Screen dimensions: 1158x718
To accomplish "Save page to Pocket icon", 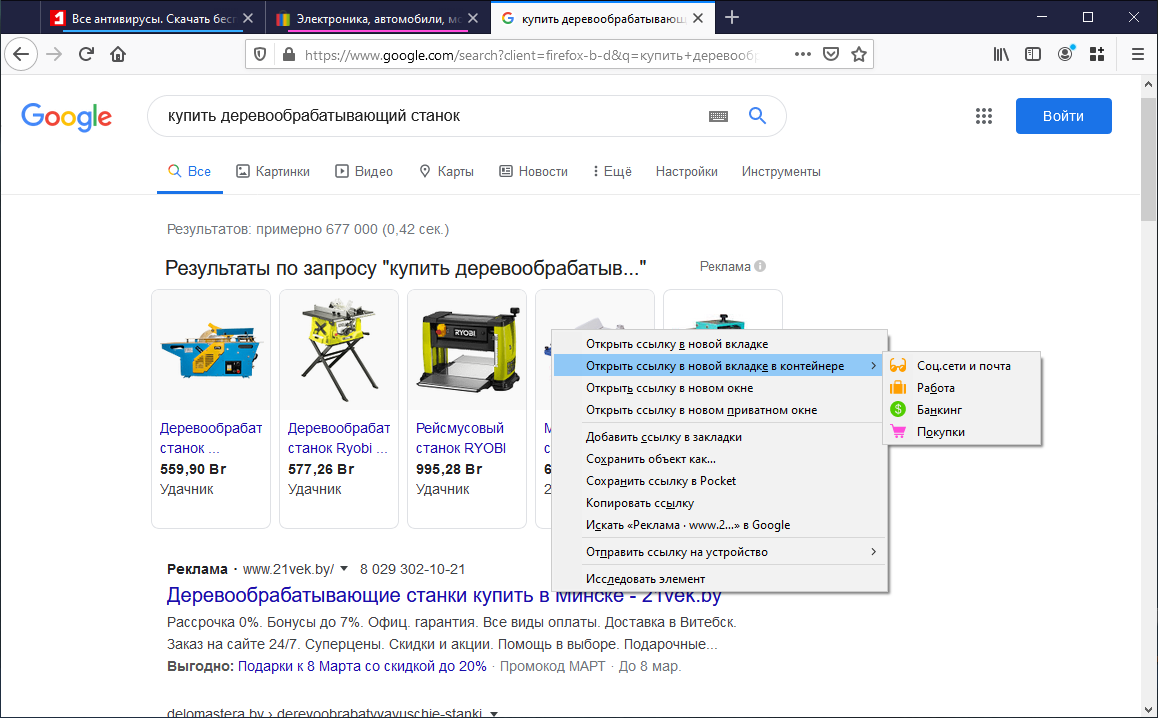I will tap(831, 54).
